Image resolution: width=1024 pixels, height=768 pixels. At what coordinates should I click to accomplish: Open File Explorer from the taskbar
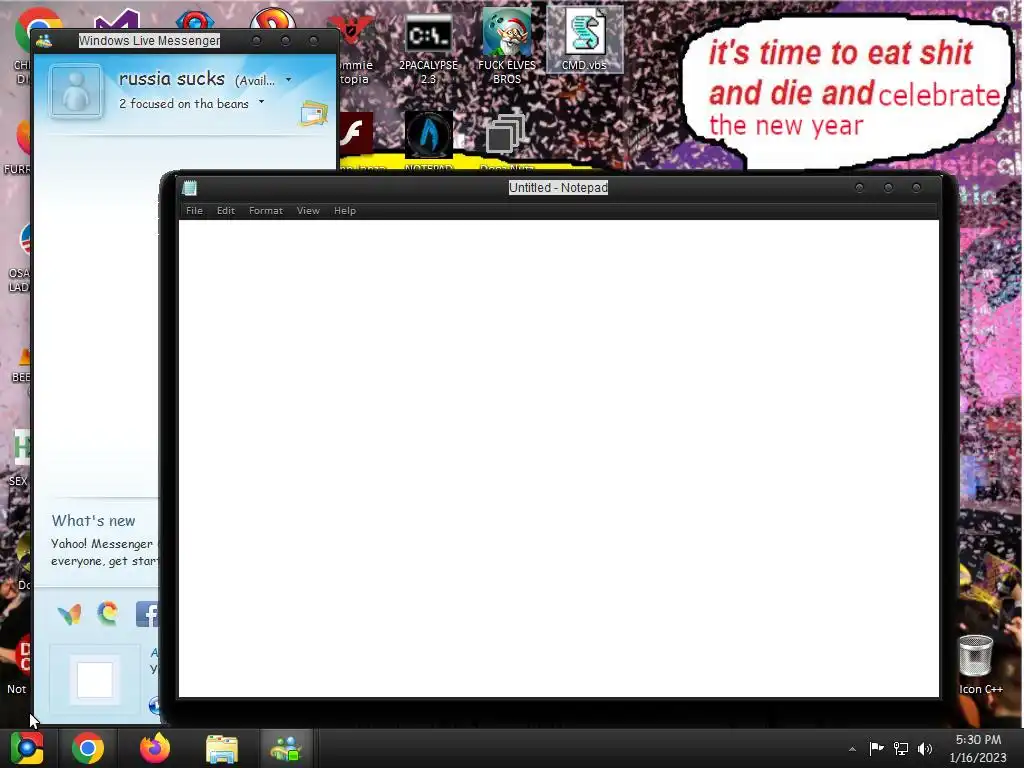[222, 748]
